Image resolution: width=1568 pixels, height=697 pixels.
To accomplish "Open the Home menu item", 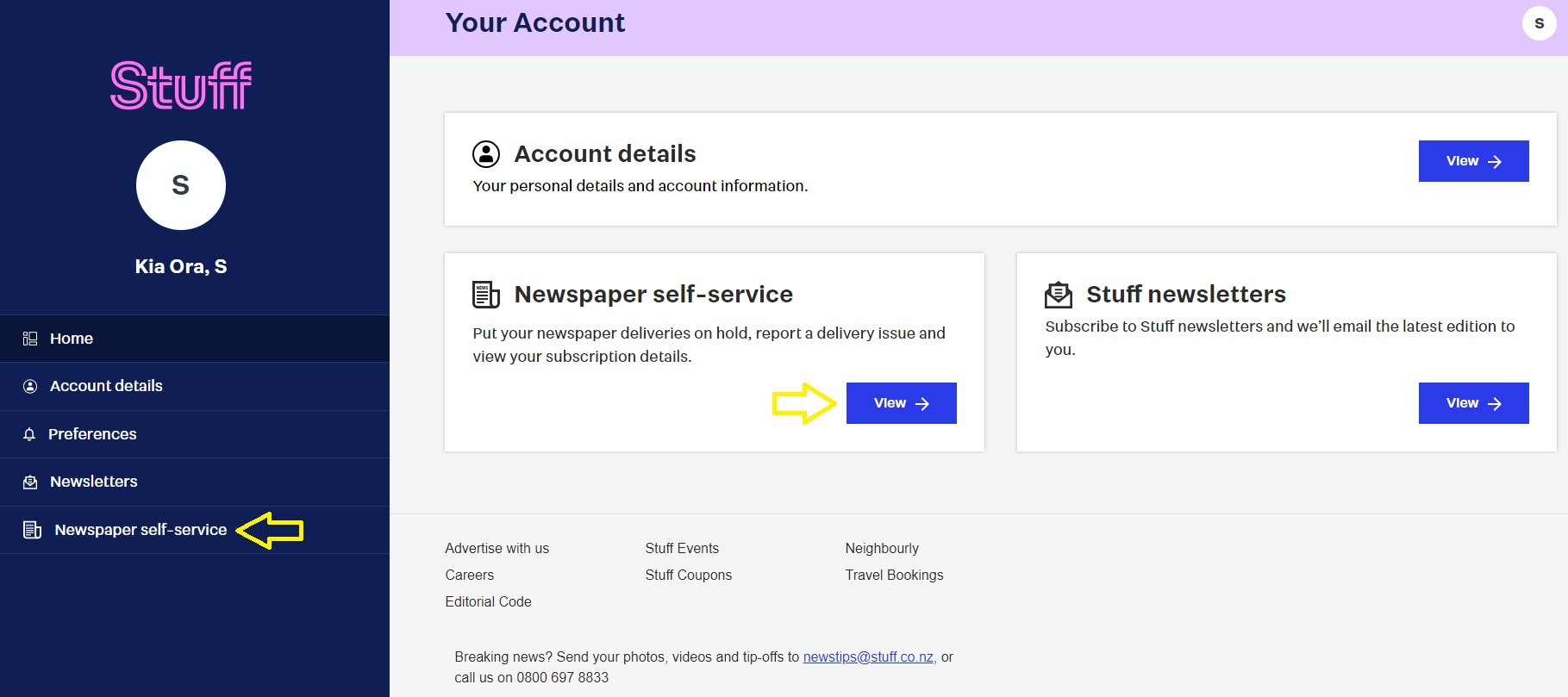I will point(195,339).
